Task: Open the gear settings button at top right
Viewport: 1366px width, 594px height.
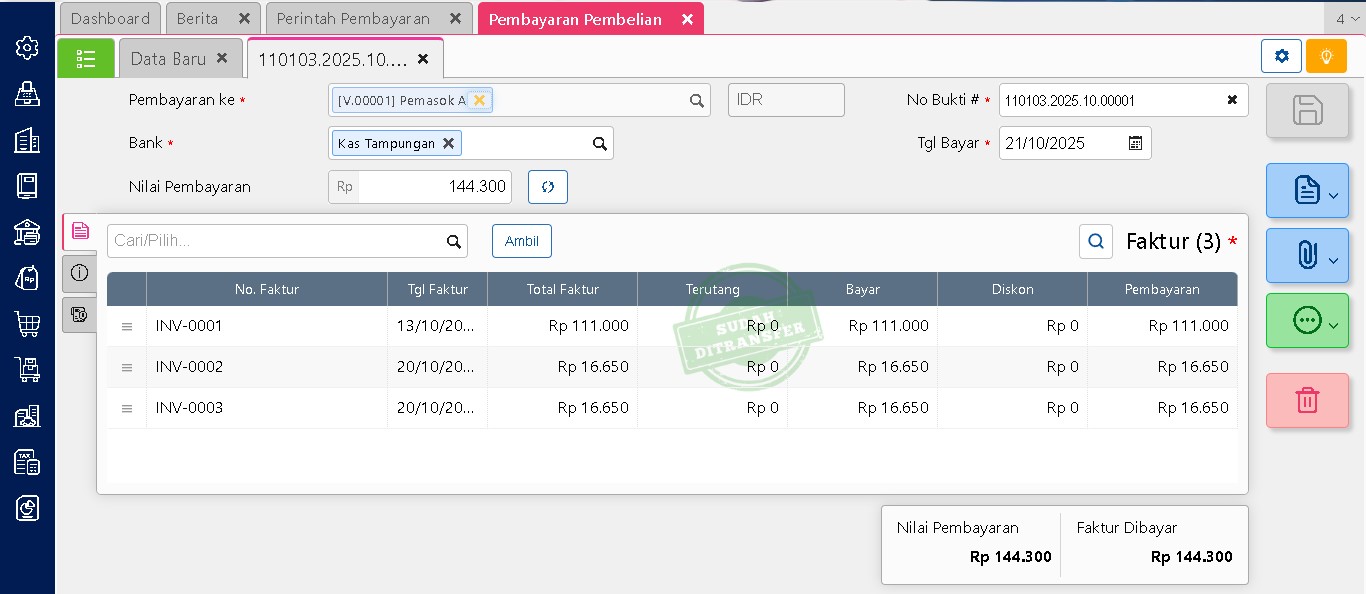Action: pos(1281,57)
